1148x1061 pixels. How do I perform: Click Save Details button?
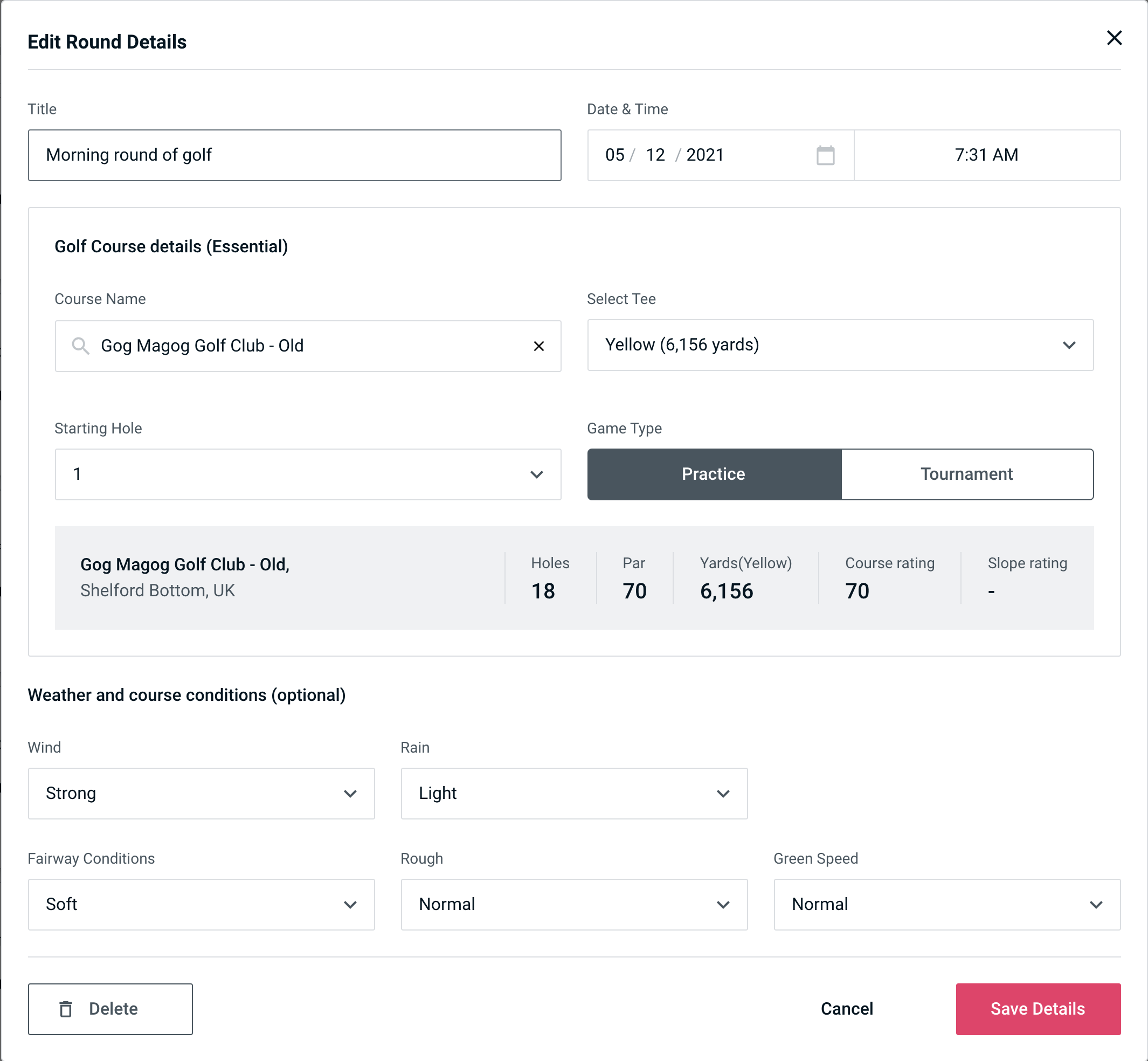[x=1037, y=1008]
